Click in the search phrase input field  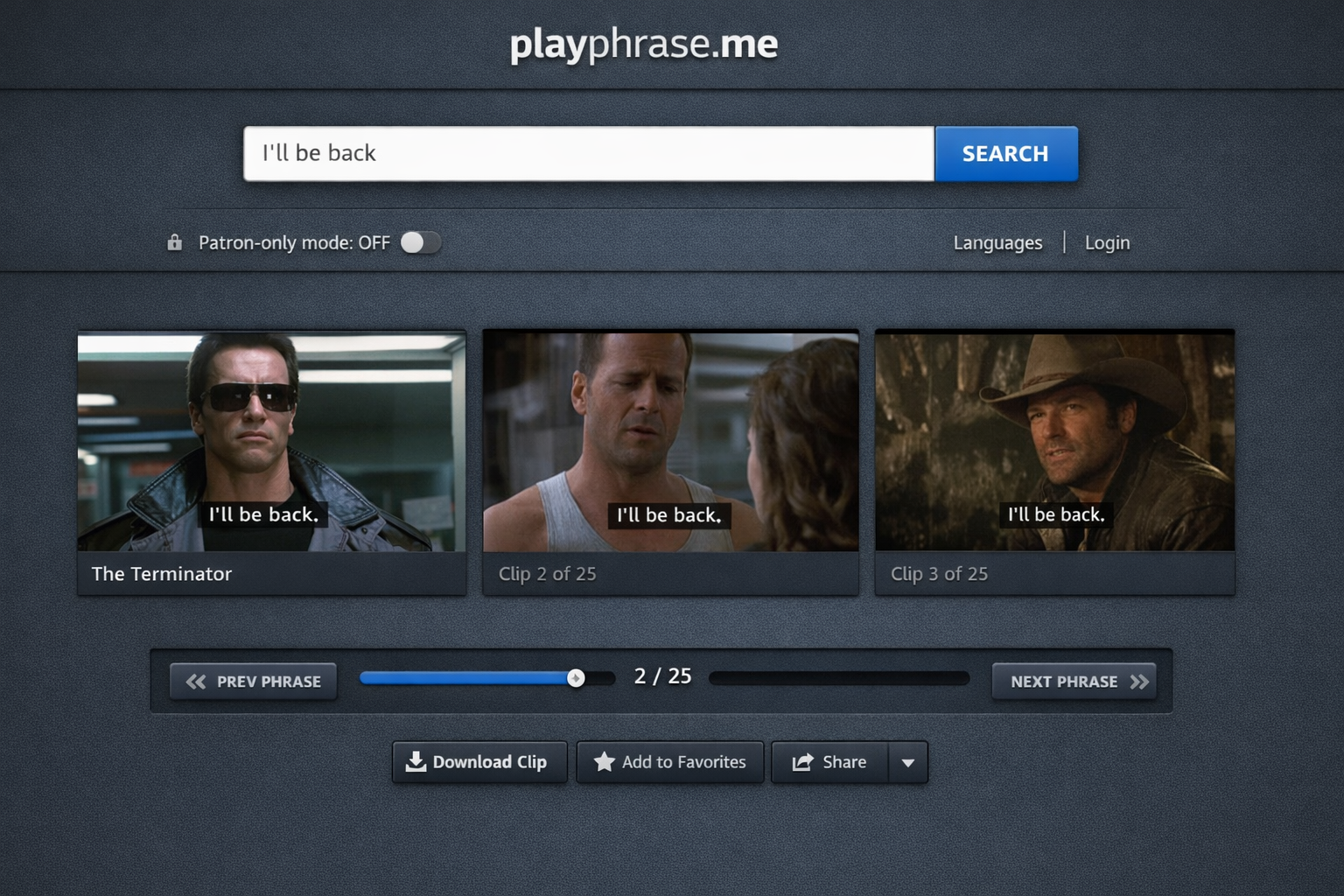pyautogui.click(x=588, y=154)
